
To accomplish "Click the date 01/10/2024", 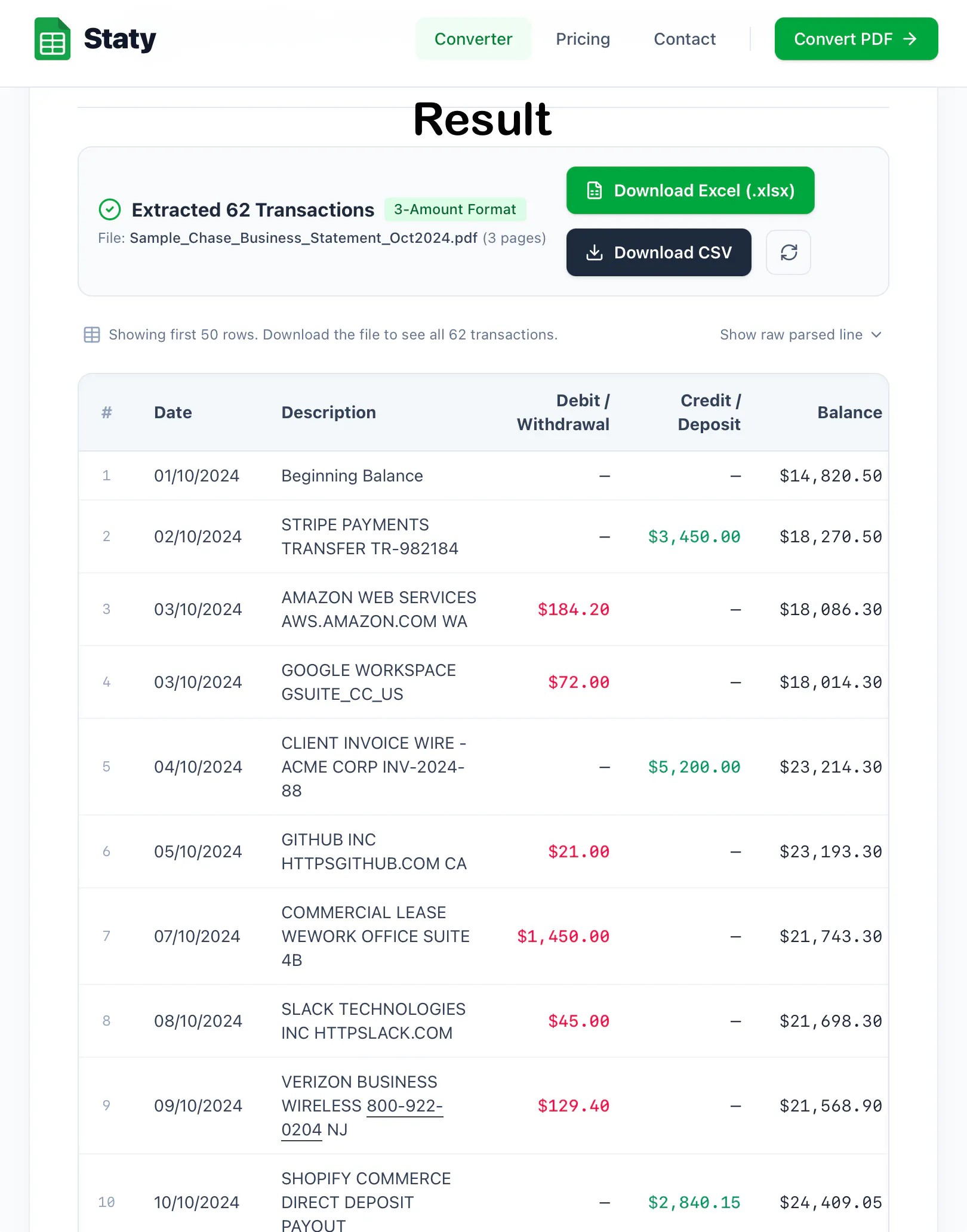I will [196, 475].
